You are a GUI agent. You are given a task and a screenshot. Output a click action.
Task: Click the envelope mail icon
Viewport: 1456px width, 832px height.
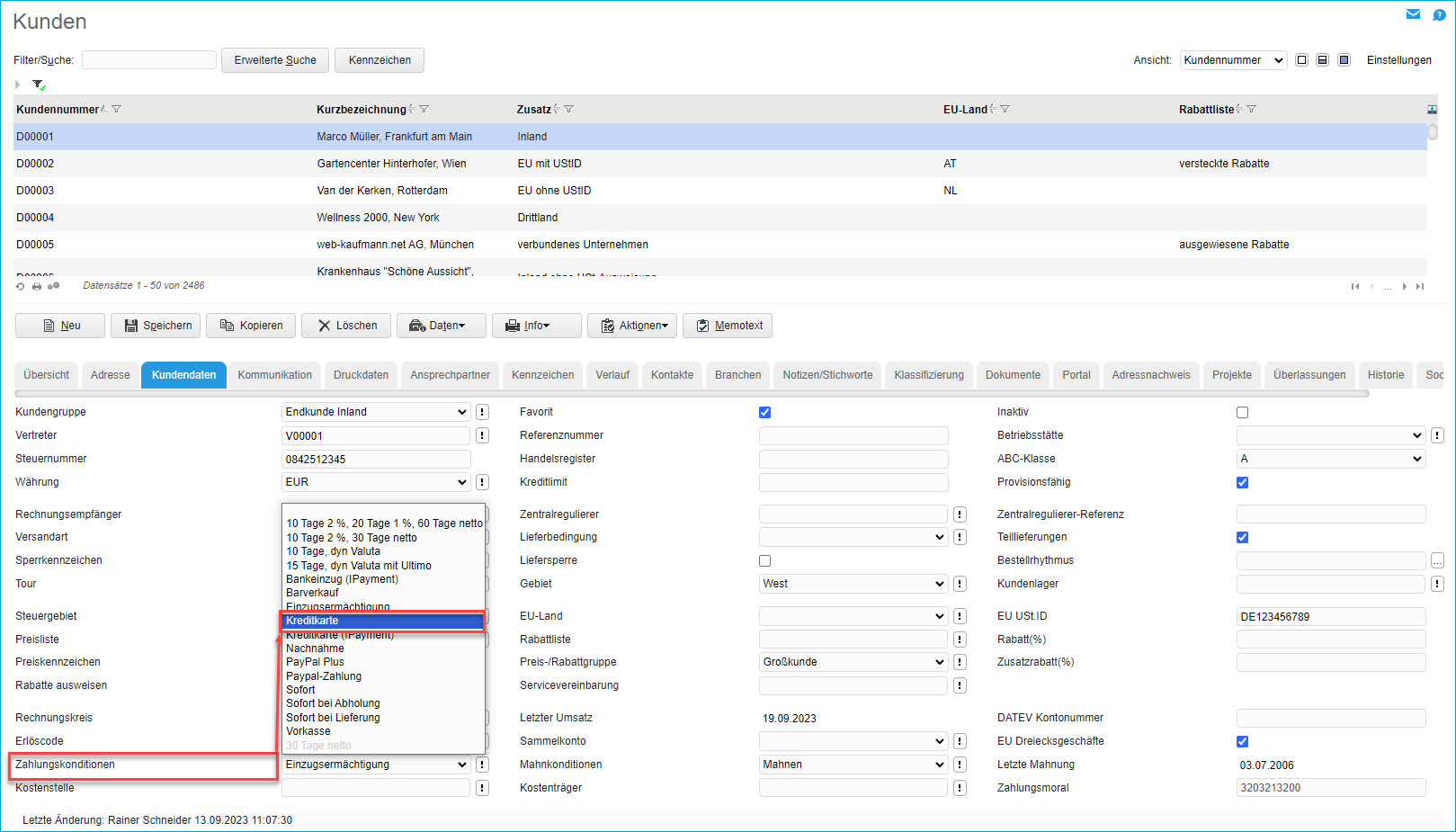click(1413, 14)
